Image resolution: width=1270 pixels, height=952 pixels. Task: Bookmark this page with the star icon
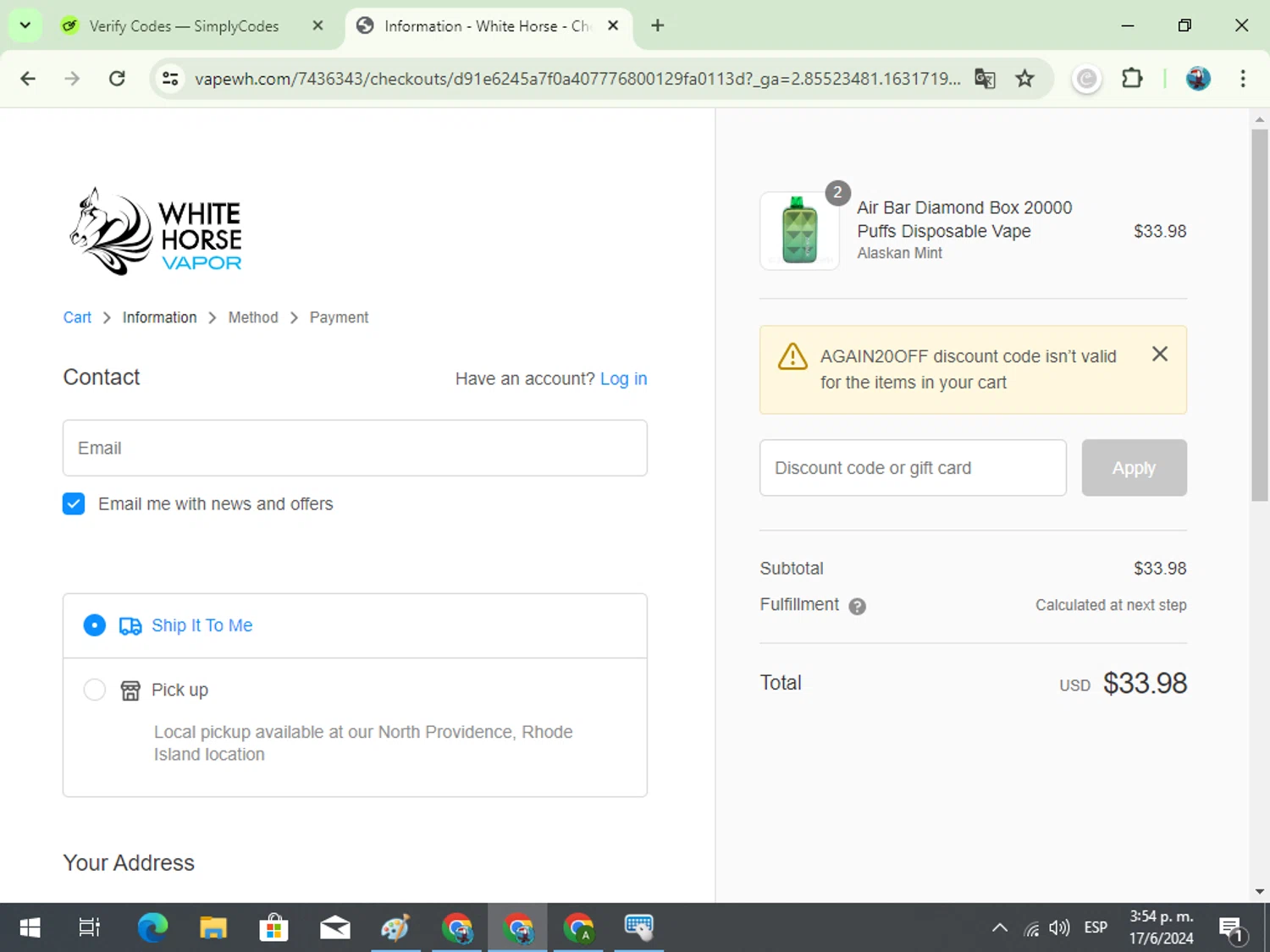pos(1024,79)
